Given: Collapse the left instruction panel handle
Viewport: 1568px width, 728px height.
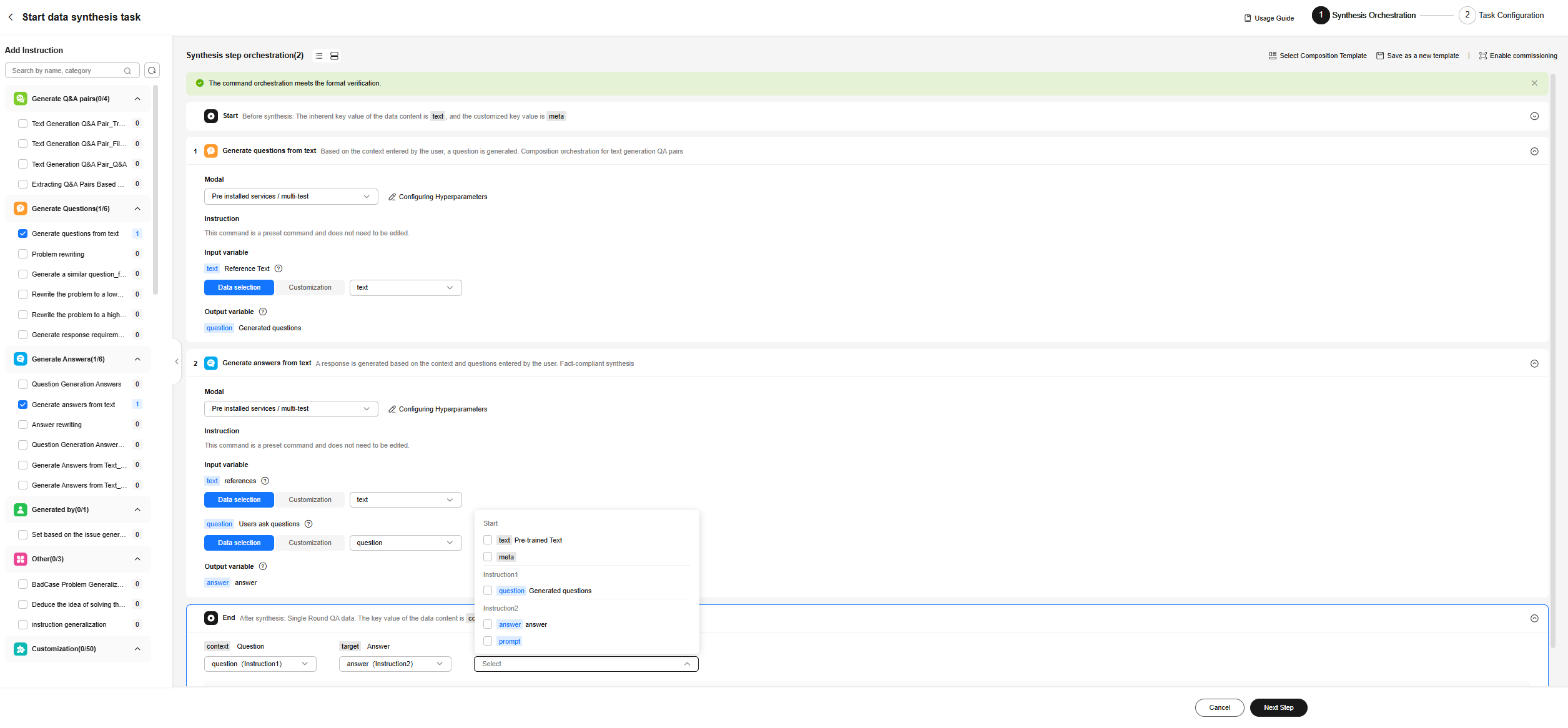Looking at the screenshot, I should pyautogui.click(x=177, y=362).
